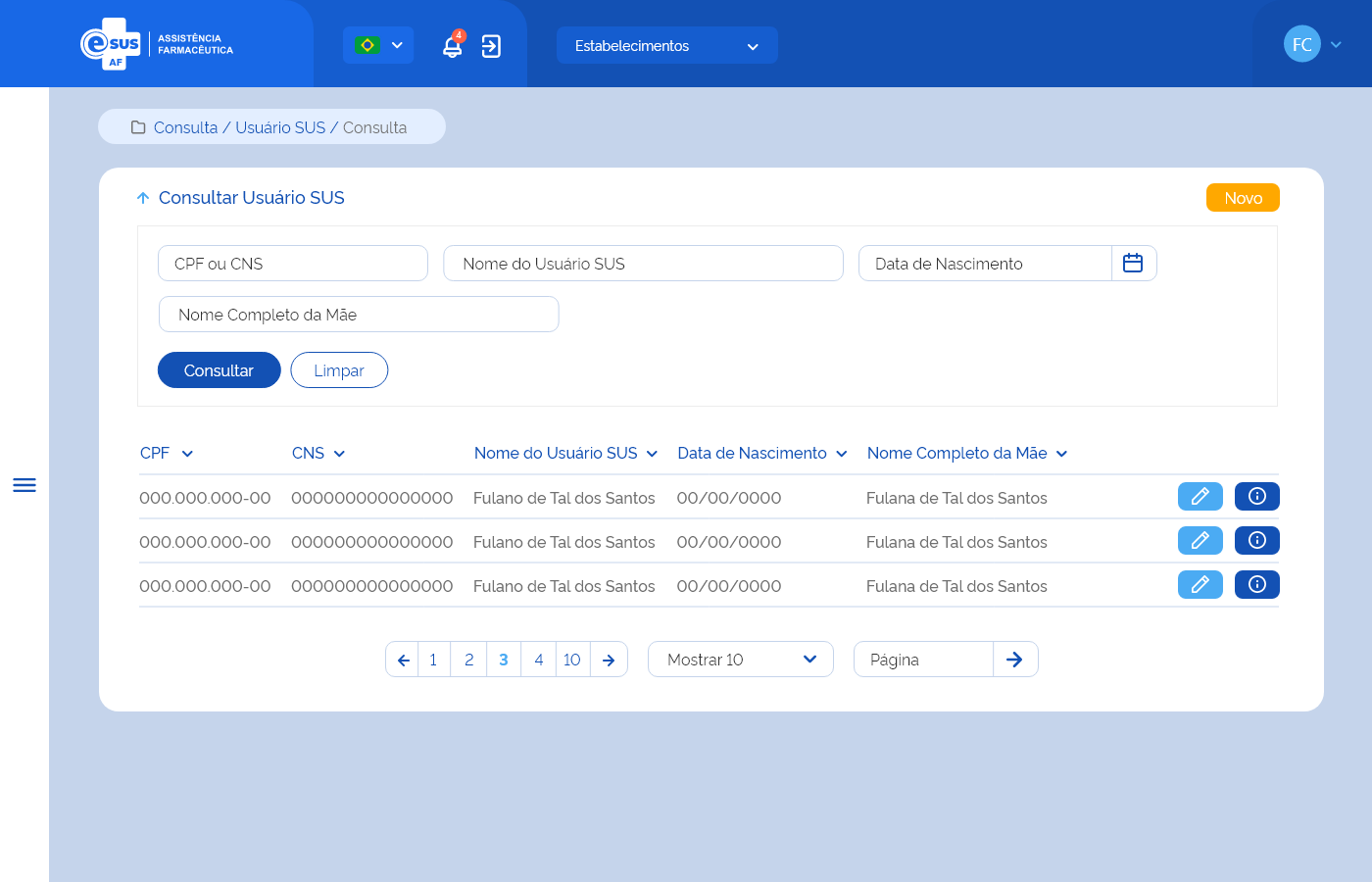The height and width of the screenshot is (882, 1372).
Task: Click the orange Novo button
Action: tap(1243, 198)
